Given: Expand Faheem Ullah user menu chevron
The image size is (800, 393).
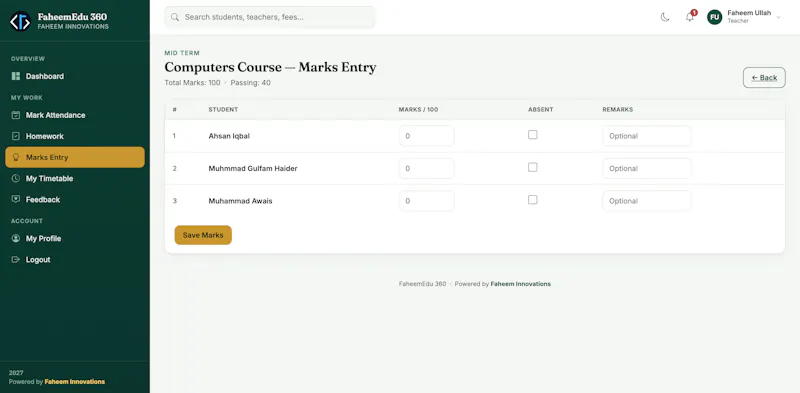Looking at the screenshot, I should tap(779, 17).
